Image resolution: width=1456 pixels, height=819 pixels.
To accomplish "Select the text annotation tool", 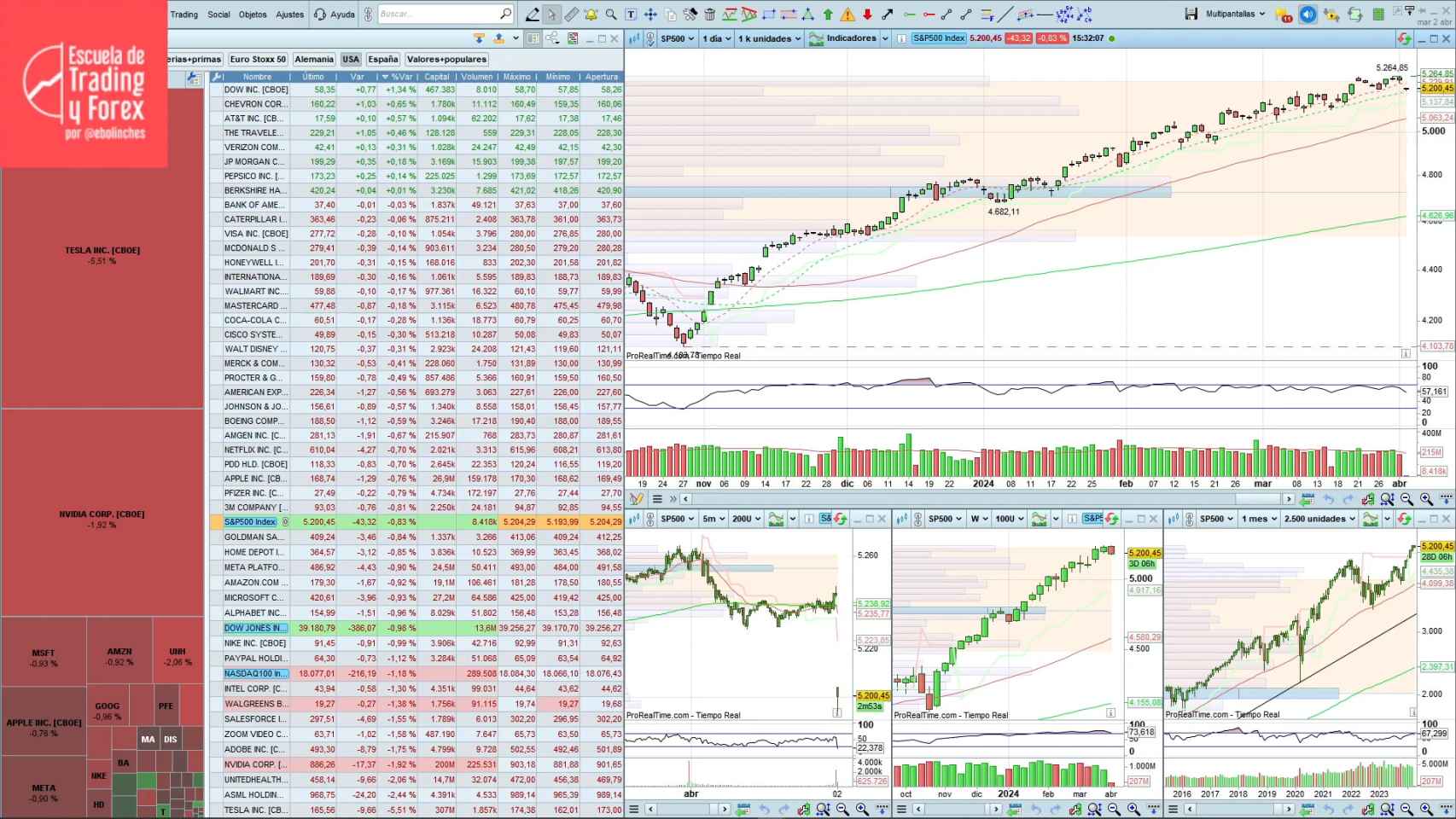I will [631, 15].
